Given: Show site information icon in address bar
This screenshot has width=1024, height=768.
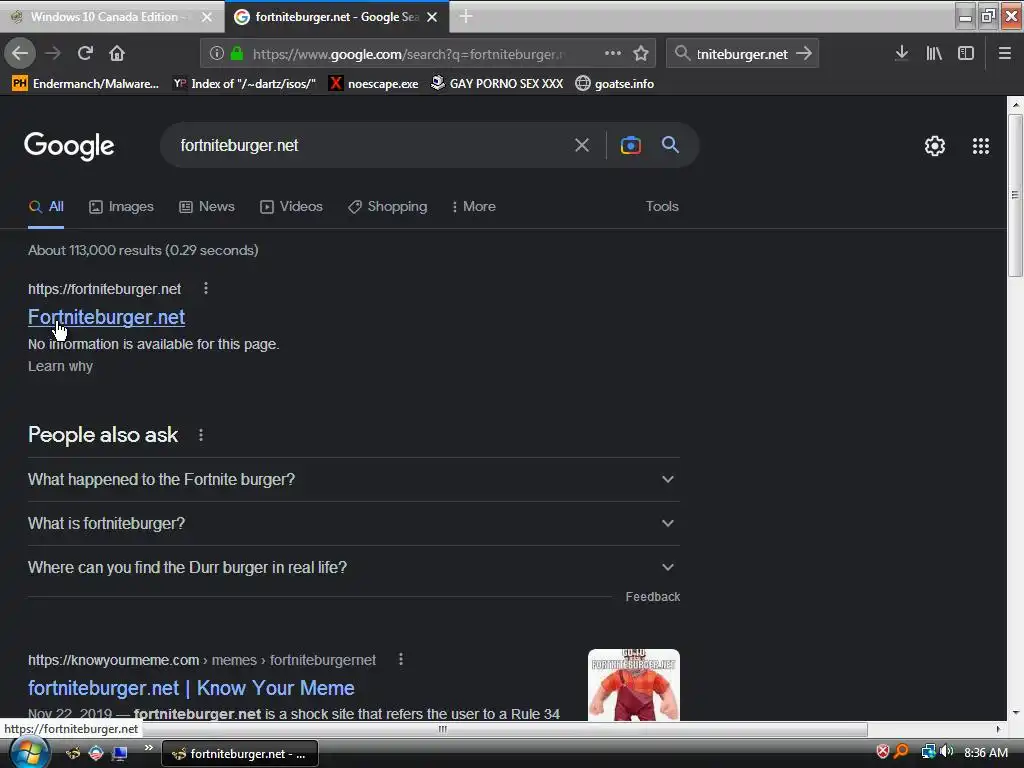Looking at the screenshot, I should point(217,54).
